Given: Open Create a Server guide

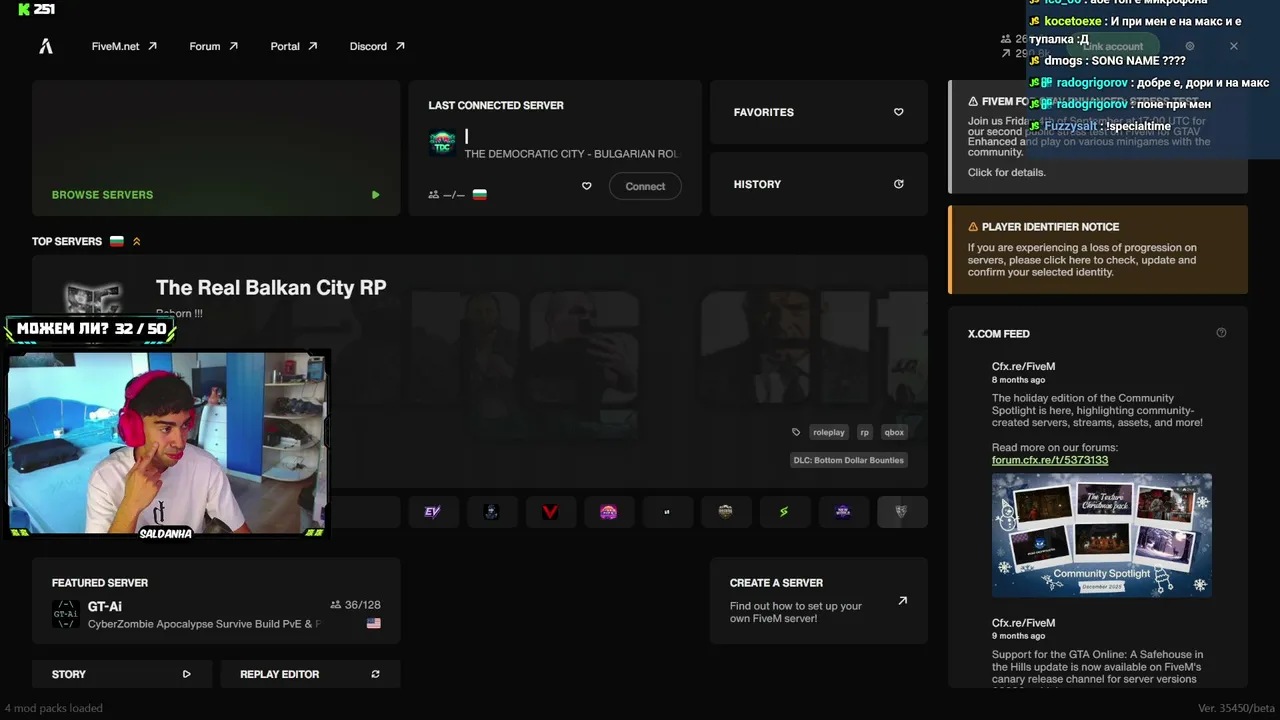Looking at the screenshot, I should pyautogui.click(x=819, y=600).
